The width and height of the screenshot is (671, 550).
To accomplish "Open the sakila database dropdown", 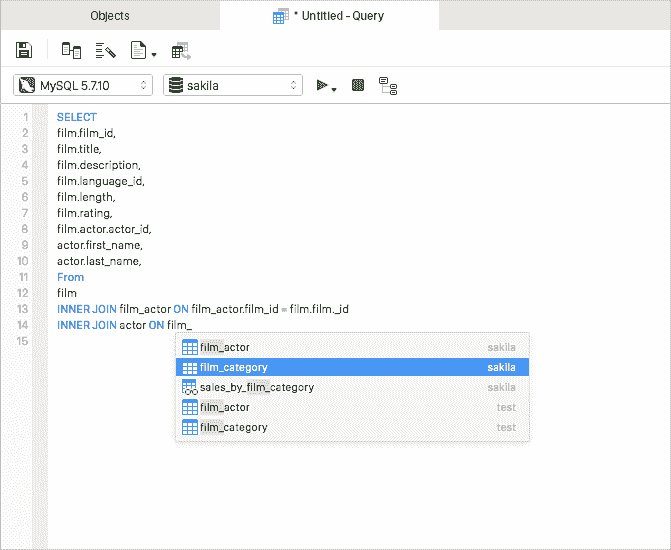I will pyautogui.click(x=233, y=85).
